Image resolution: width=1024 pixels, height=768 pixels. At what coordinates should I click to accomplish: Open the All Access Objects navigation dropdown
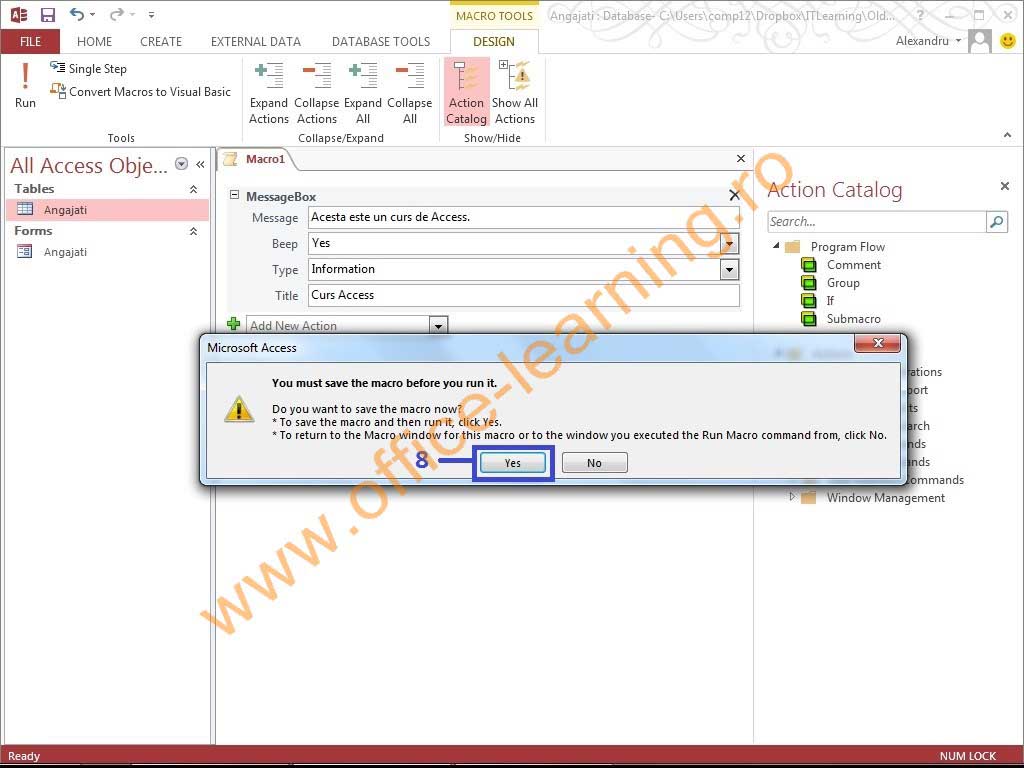tap(182, 164)
